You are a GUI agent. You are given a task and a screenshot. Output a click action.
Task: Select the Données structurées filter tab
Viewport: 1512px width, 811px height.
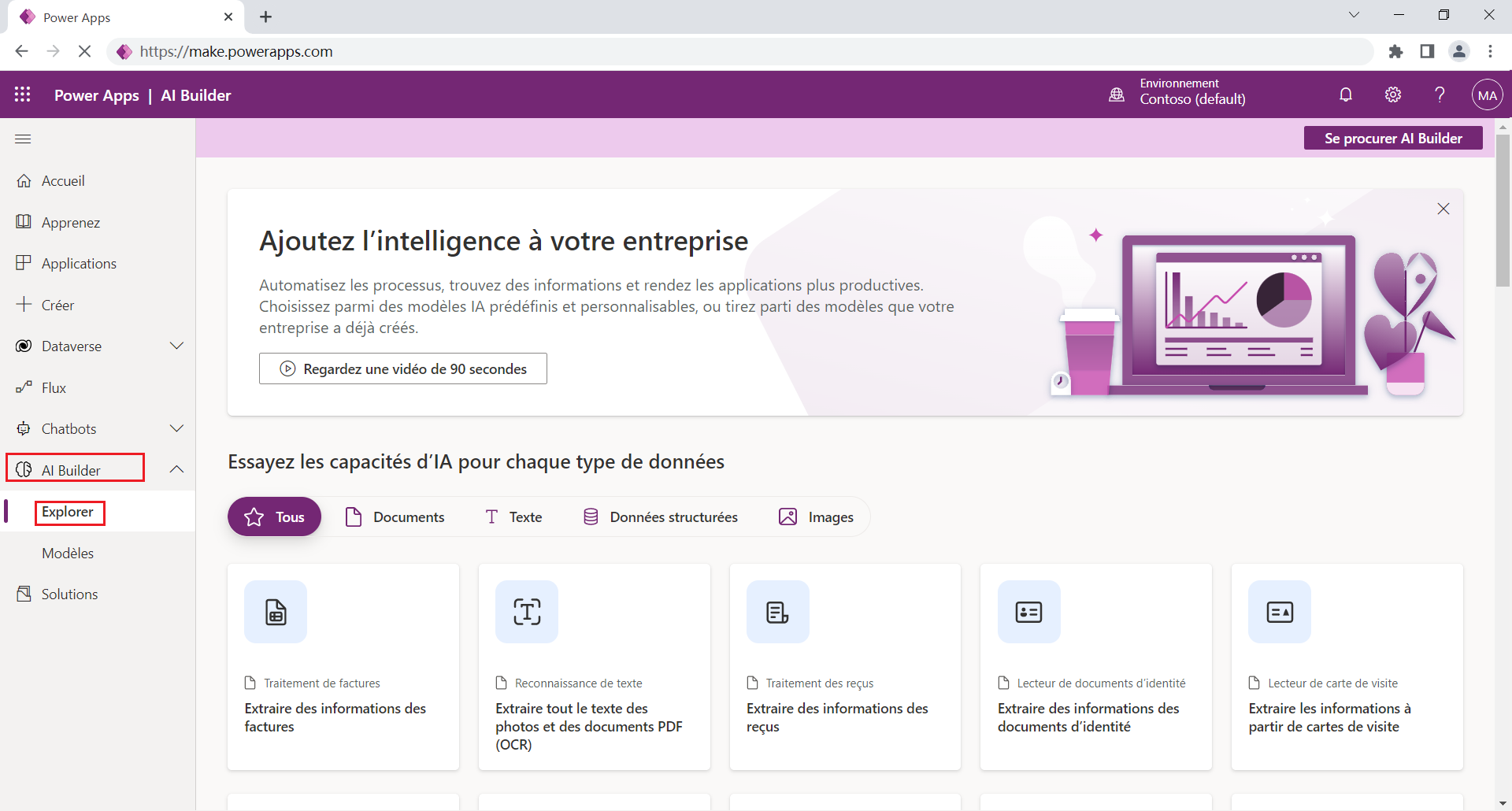(x=660, y=517)
